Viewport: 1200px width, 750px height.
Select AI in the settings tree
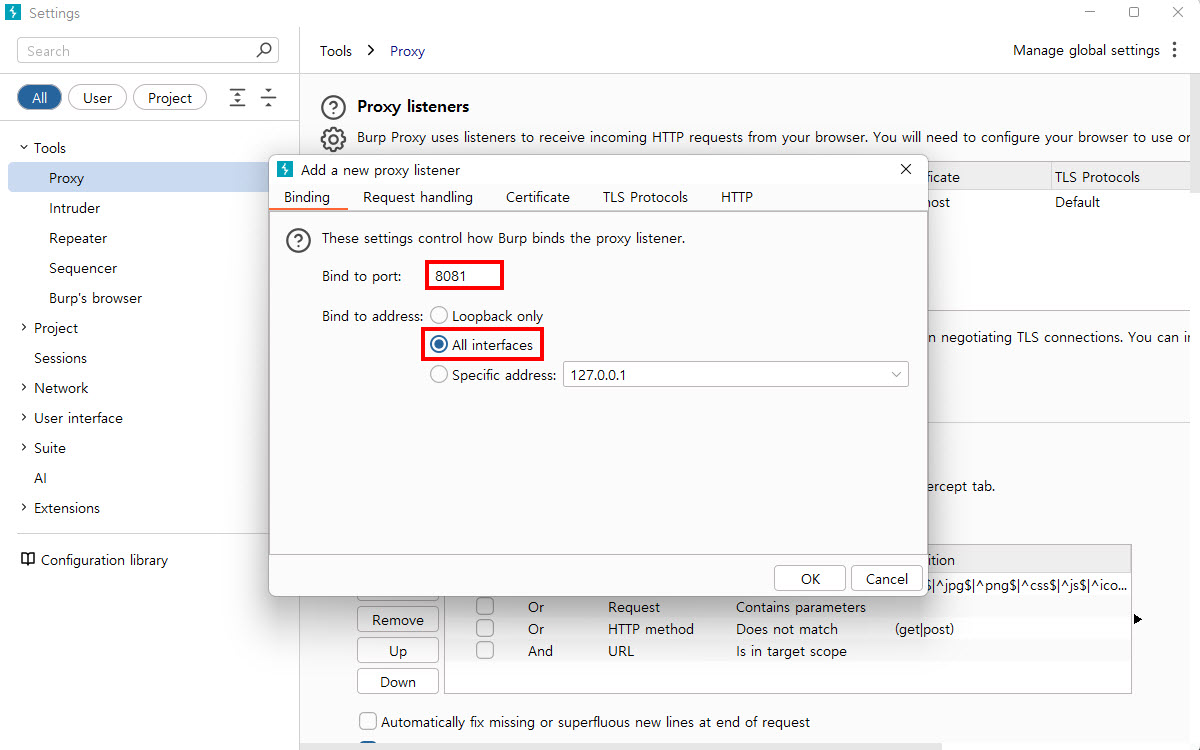[40, 478]
